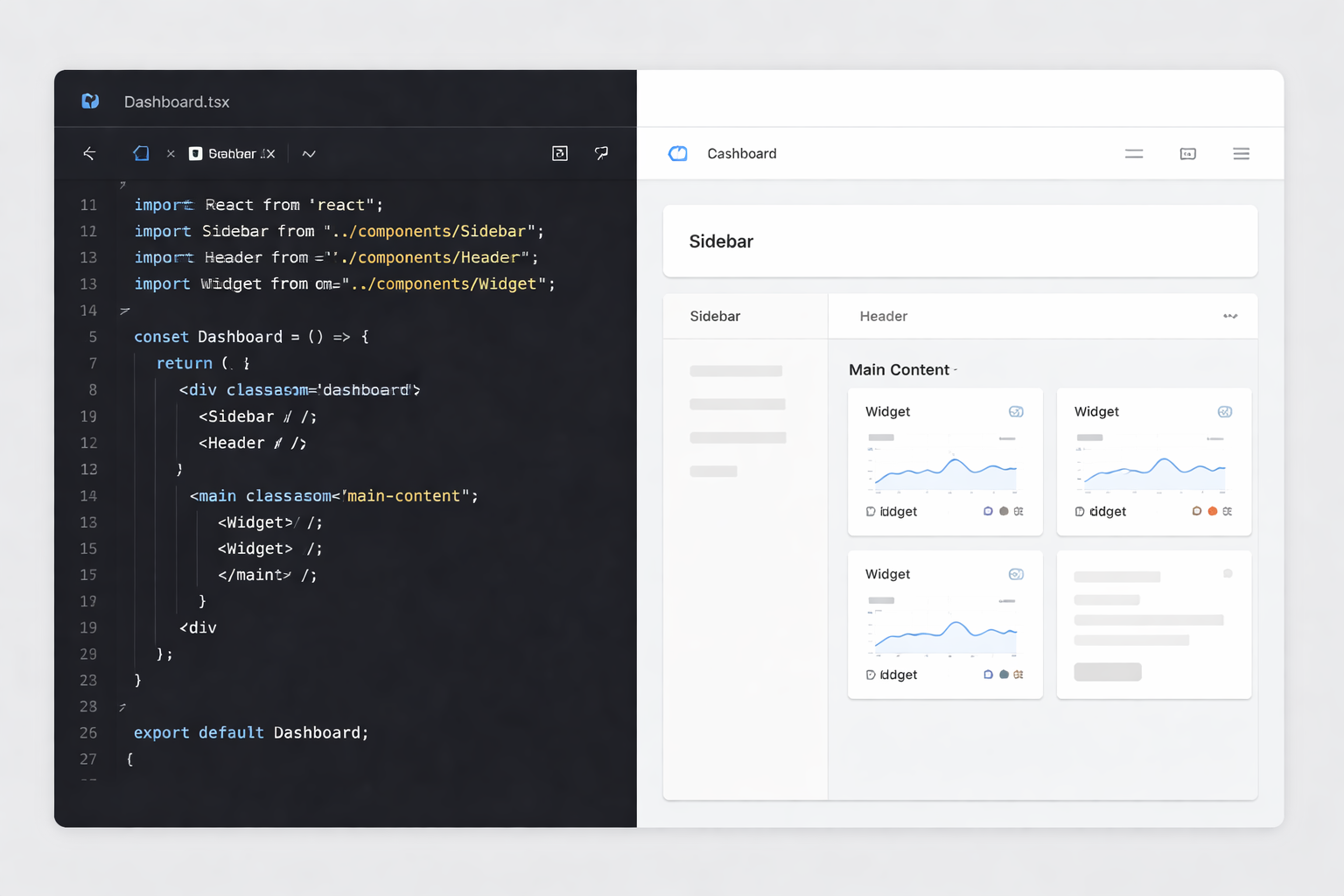Click the back arrow in editor toolbar
The height and width of the screenshot is (896, 1344).
pyautogui.click(x=89, y=154)
